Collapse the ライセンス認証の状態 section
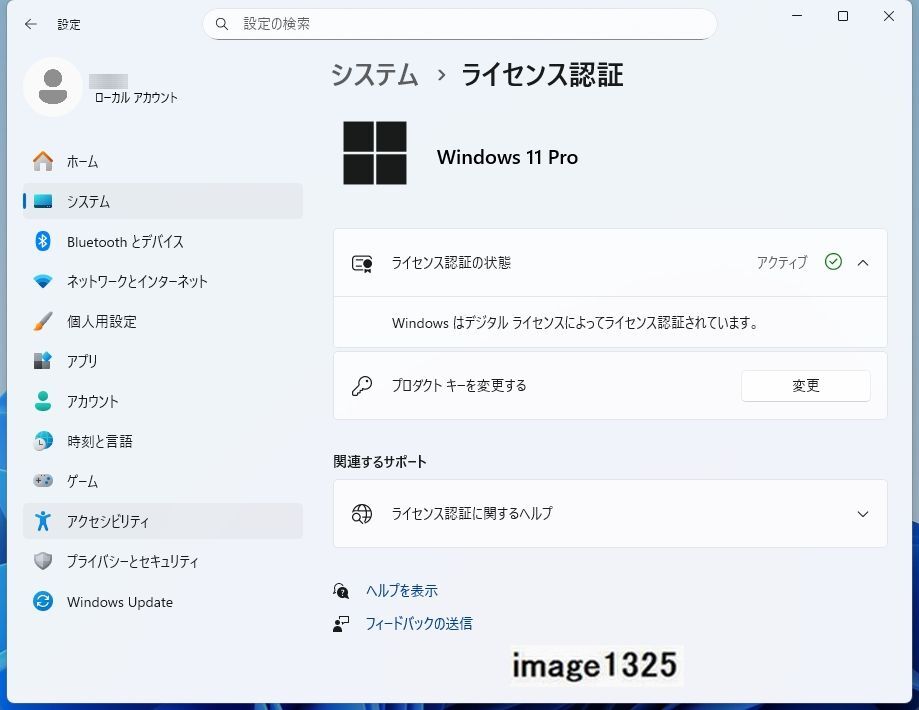Viewport: 919px width, 710px height. tap(863, 263)
